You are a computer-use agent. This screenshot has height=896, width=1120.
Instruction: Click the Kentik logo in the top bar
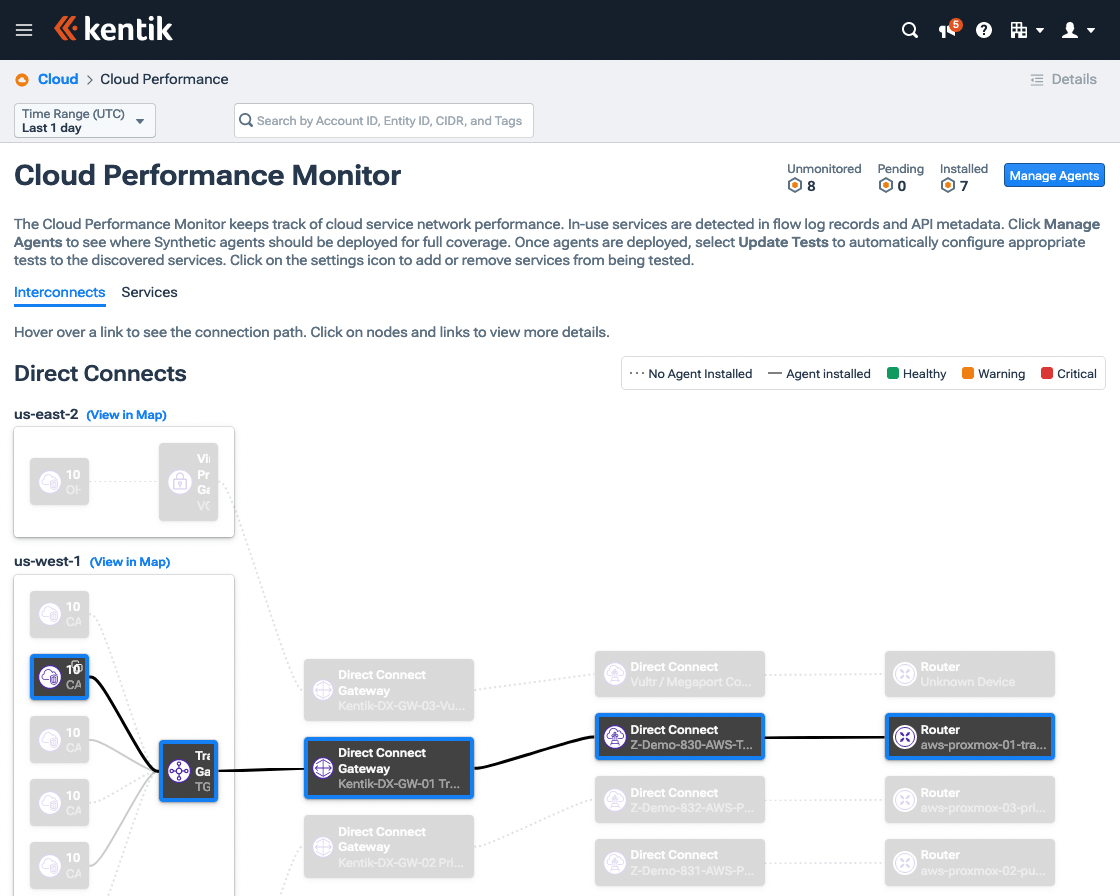(x=113, y=29)
